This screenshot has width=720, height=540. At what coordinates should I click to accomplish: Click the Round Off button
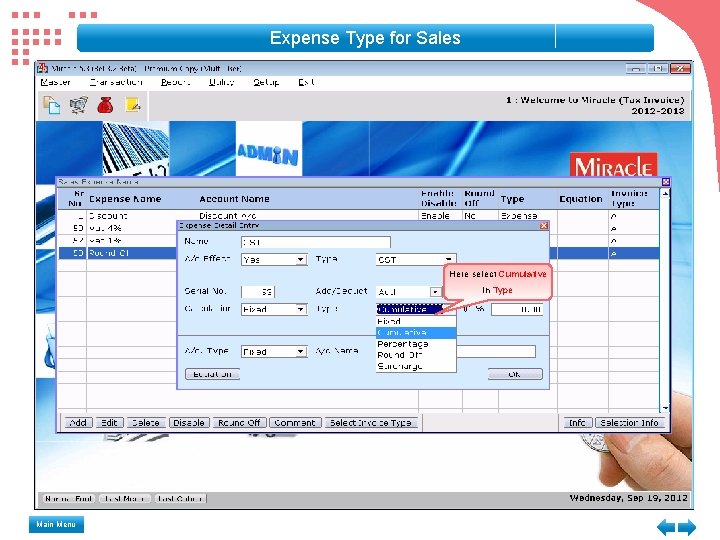click(x=239, y=423)
